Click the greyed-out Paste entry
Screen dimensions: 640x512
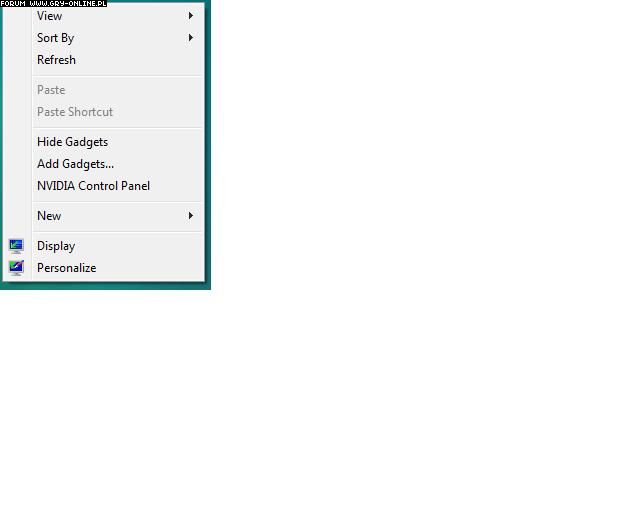(x=51, y=90)
